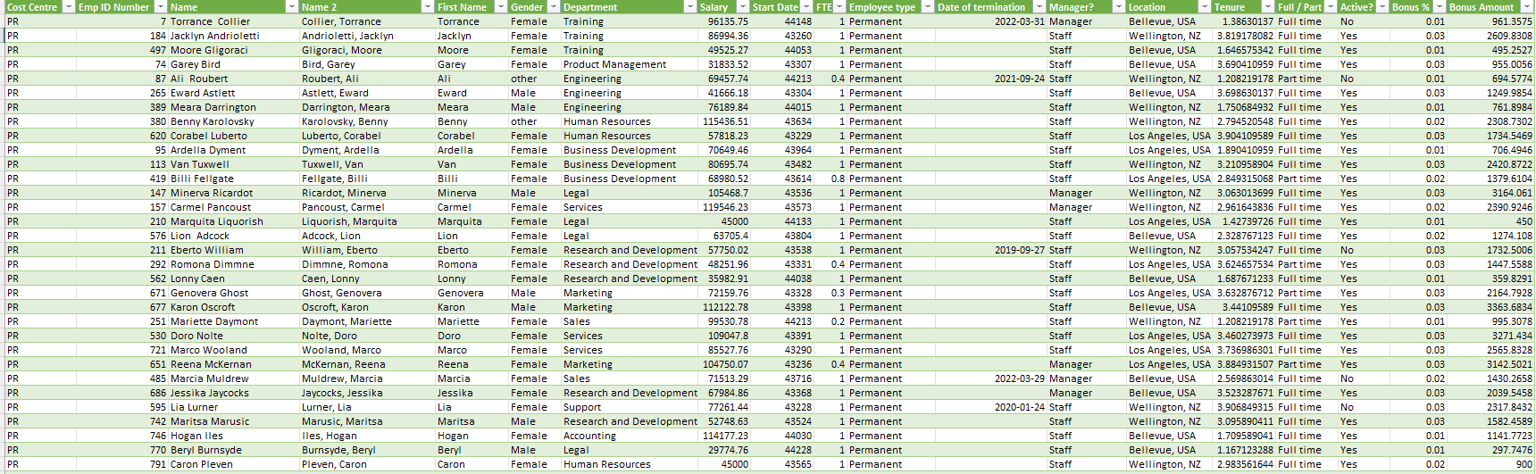Image resolution: width=1536 pixels, height=474 pixels.
Task: Open the Date of termination filter dropdown
Action: click(x=1040, y=7)
